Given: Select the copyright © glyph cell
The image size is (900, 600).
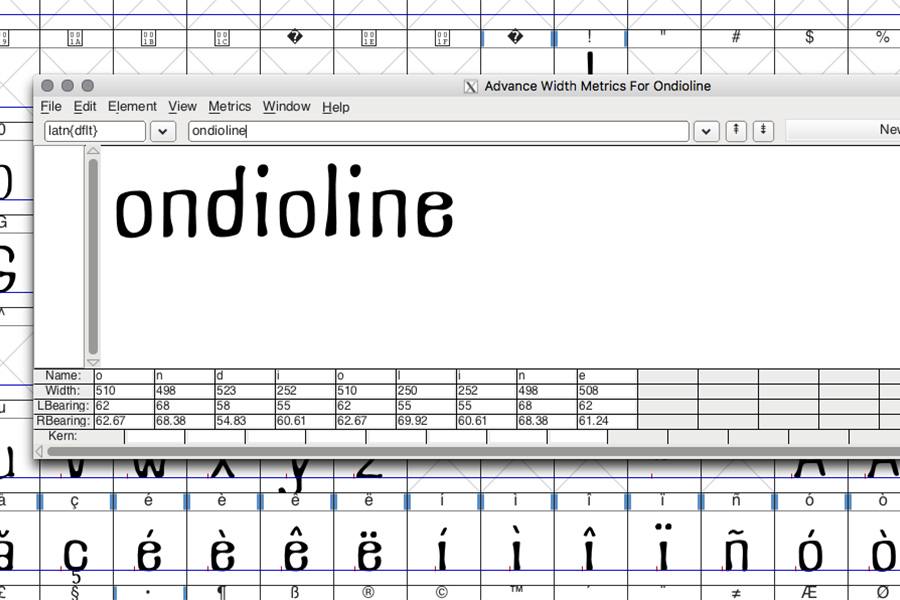Looking at the screenshot, I should click(x=443, y=593).
